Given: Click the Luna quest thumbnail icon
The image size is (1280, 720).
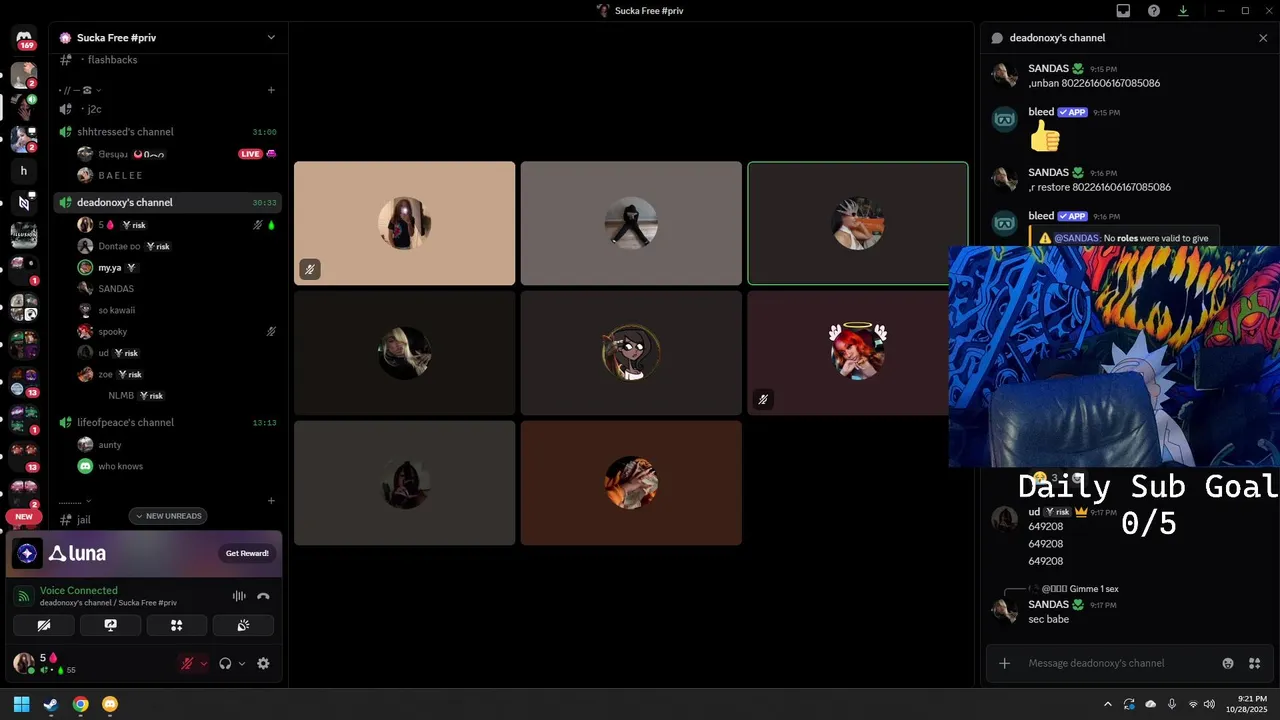Looking at the screenshot, I should click(28, 553).
